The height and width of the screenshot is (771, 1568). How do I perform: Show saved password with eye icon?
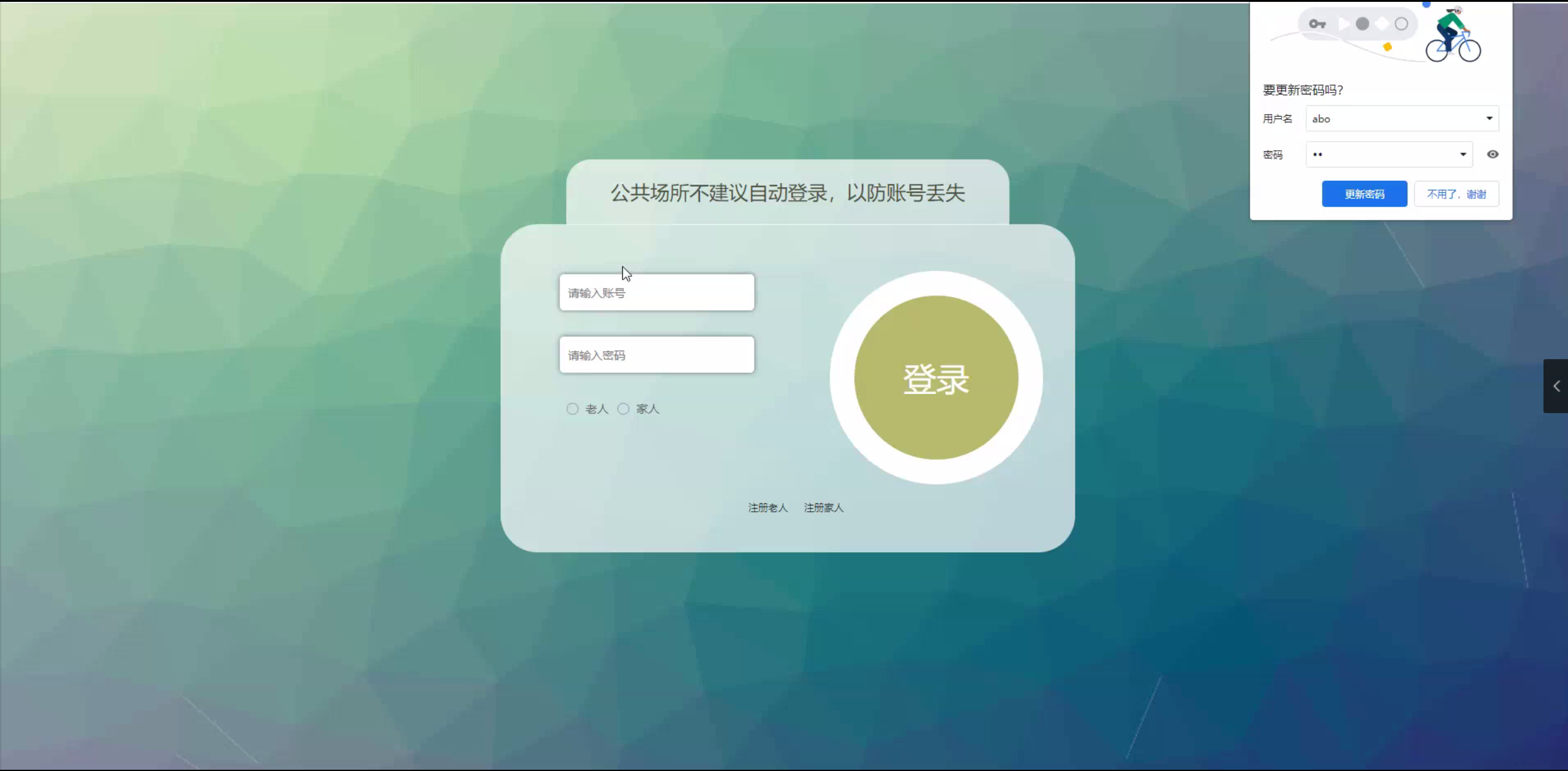1493,154
